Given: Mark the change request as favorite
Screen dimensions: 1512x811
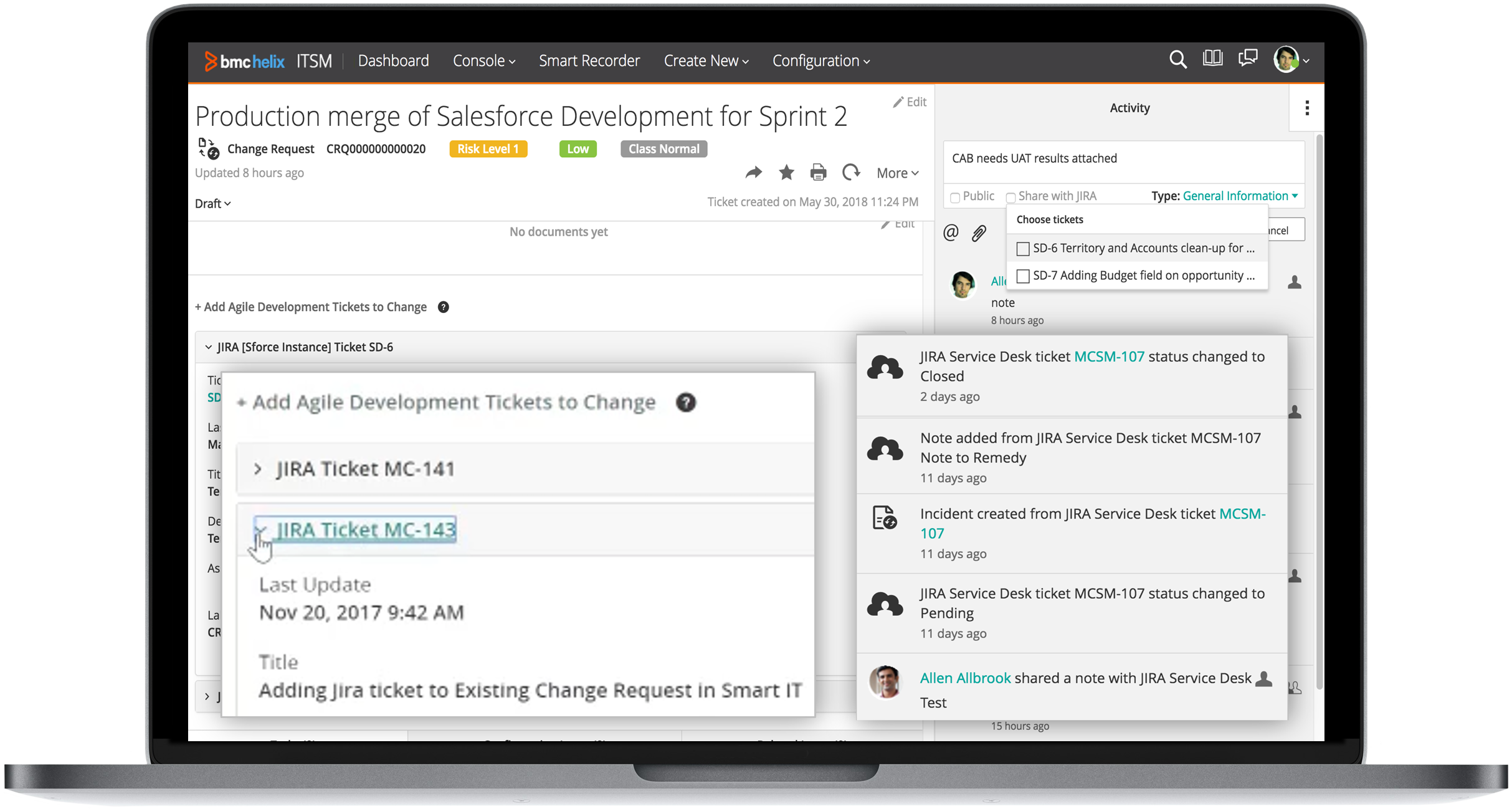Looking at the screenshot, I should tap(786, 172).
